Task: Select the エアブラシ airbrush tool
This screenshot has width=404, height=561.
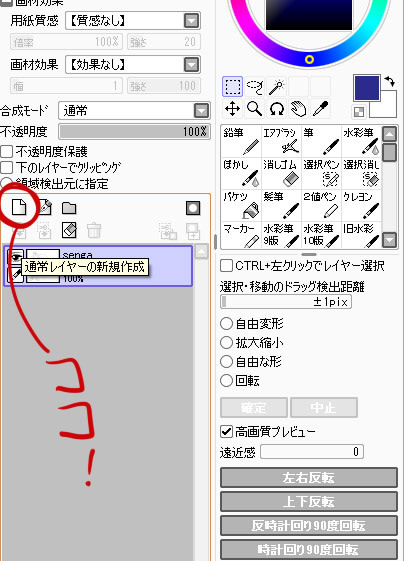Action: click(281, 141)
